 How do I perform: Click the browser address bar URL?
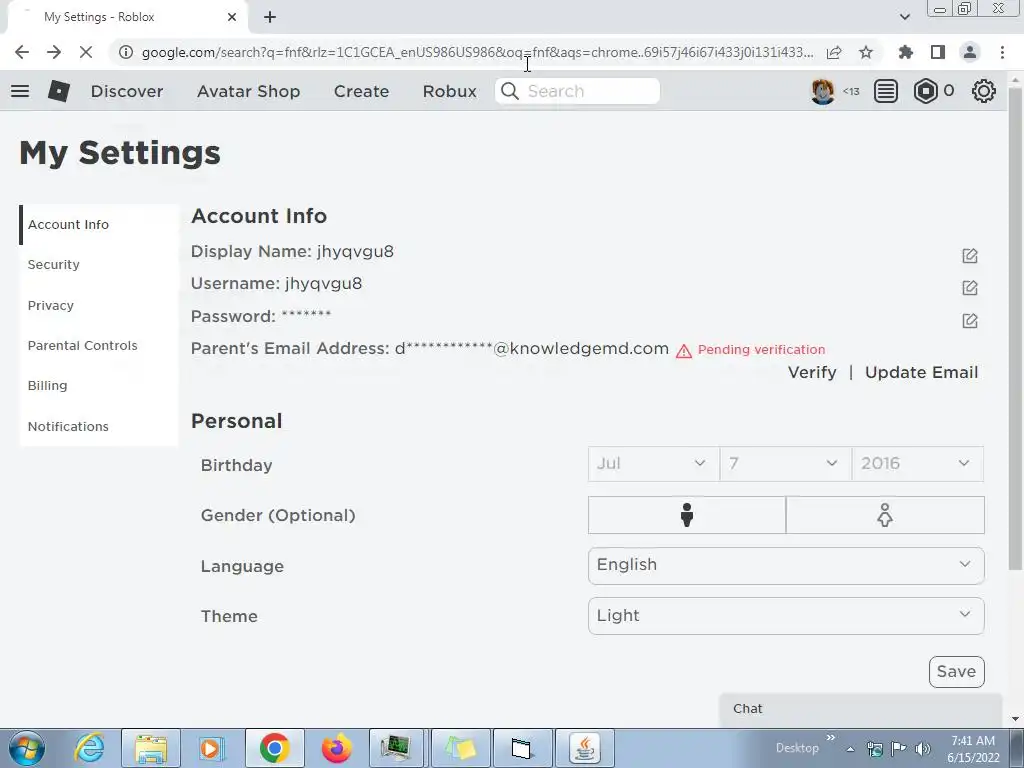(x=477, y=52)
